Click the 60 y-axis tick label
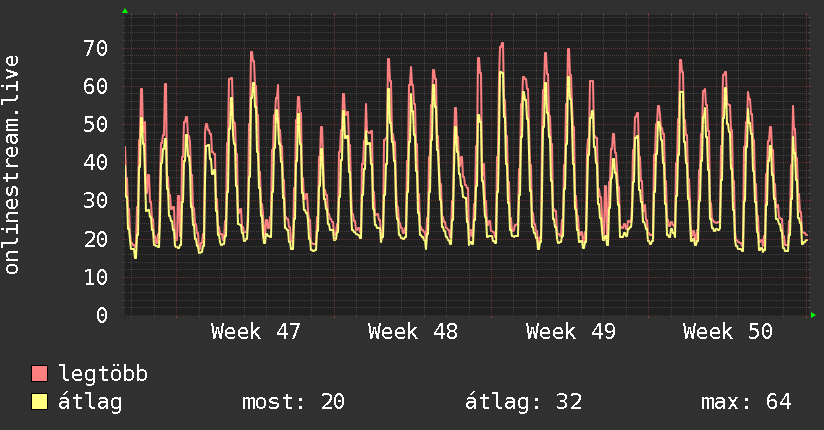This screenshot has width=824, height=430. (96, 87)
